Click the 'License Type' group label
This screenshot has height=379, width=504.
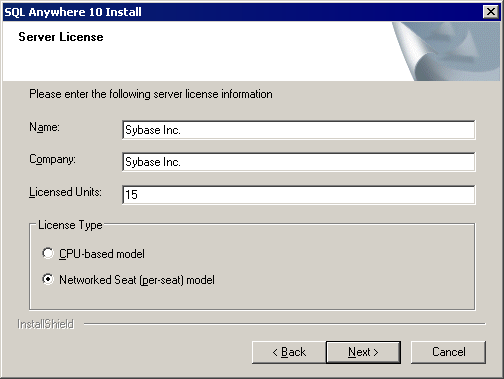tap(70, 225)
